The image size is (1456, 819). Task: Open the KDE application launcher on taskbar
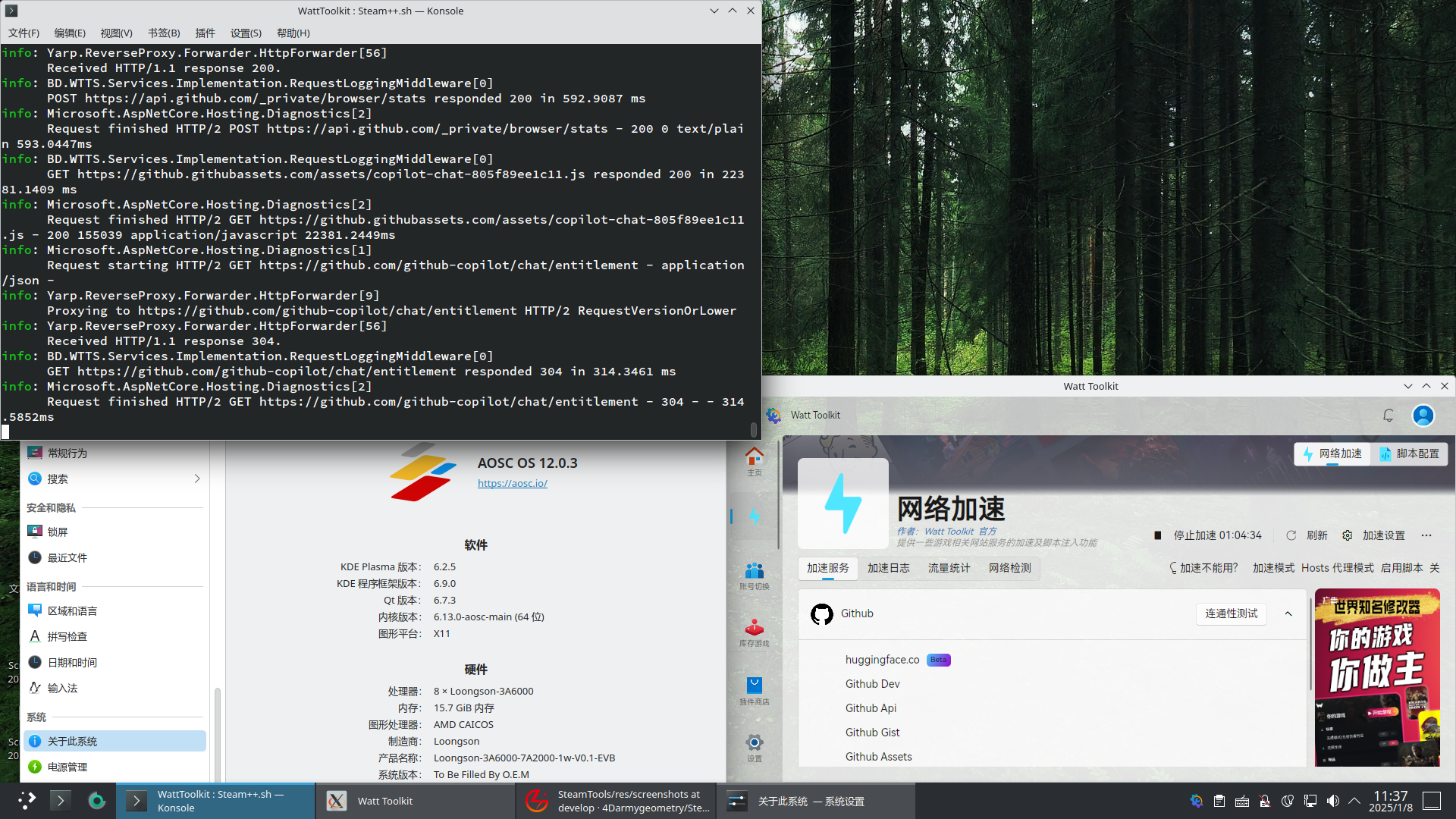(x=27, y=801)
